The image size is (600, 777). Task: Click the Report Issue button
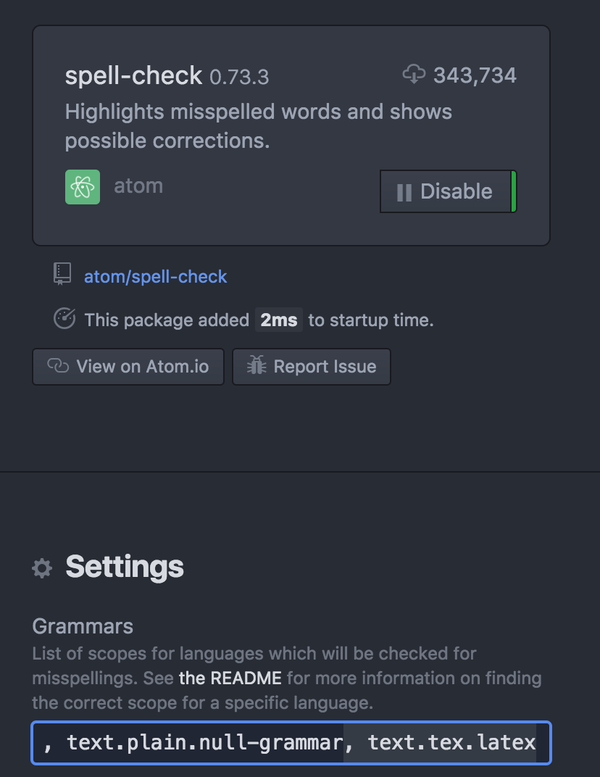click(x=311, y=367)
